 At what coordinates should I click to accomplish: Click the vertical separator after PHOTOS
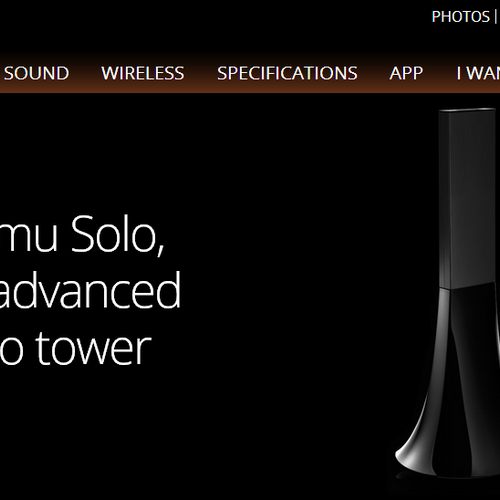click(x=496, y=17)
